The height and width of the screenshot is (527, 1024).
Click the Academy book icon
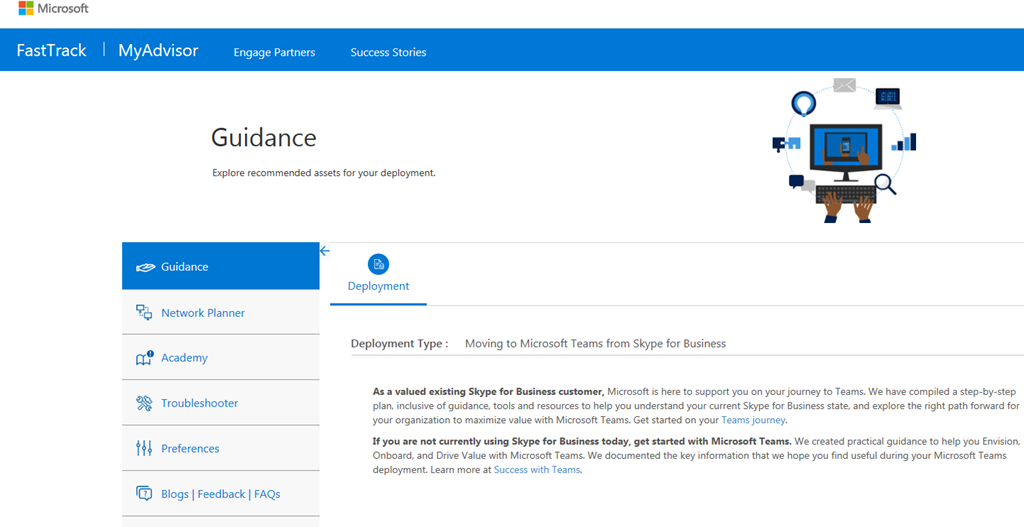coord(144,358)
